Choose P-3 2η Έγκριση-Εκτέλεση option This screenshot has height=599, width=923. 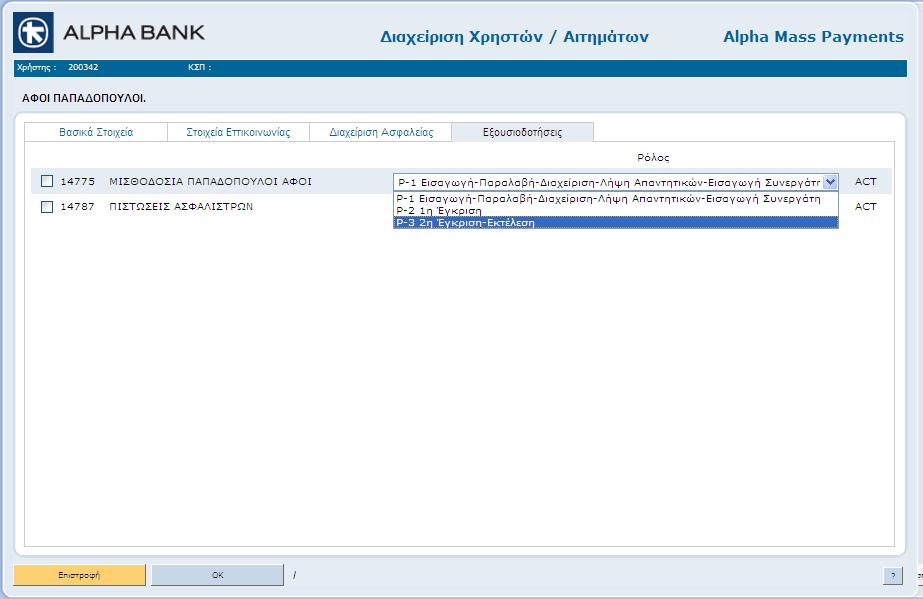(x=616, y=222)
